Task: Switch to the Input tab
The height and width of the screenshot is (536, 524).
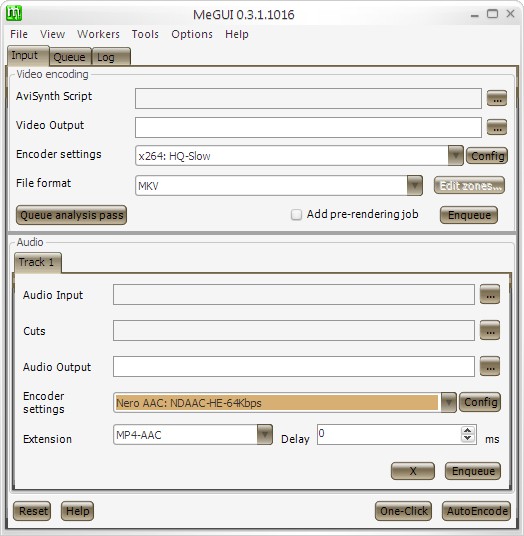Action: click(28, 55)
